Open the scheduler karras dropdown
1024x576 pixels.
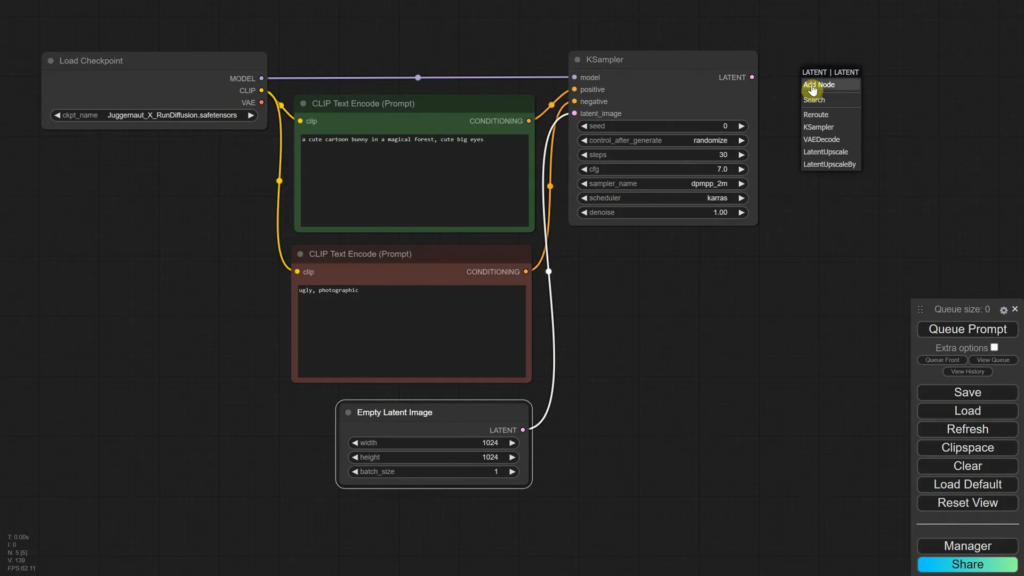pos(662,198)
